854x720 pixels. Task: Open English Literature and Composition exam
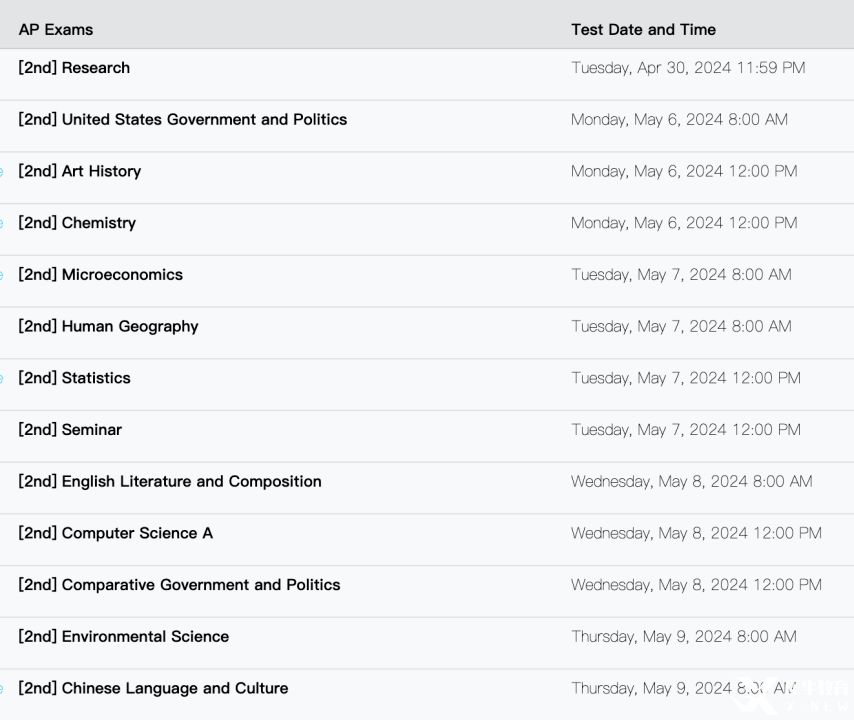pyautogui.click(x=170, y=482)
